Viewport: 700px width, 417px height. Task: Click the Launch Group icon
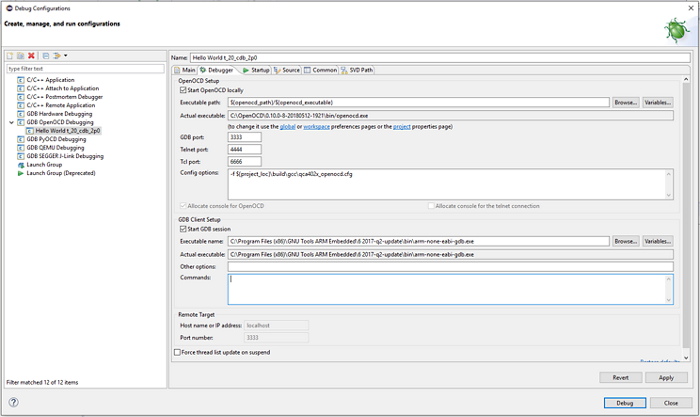(x=21, y=165)
